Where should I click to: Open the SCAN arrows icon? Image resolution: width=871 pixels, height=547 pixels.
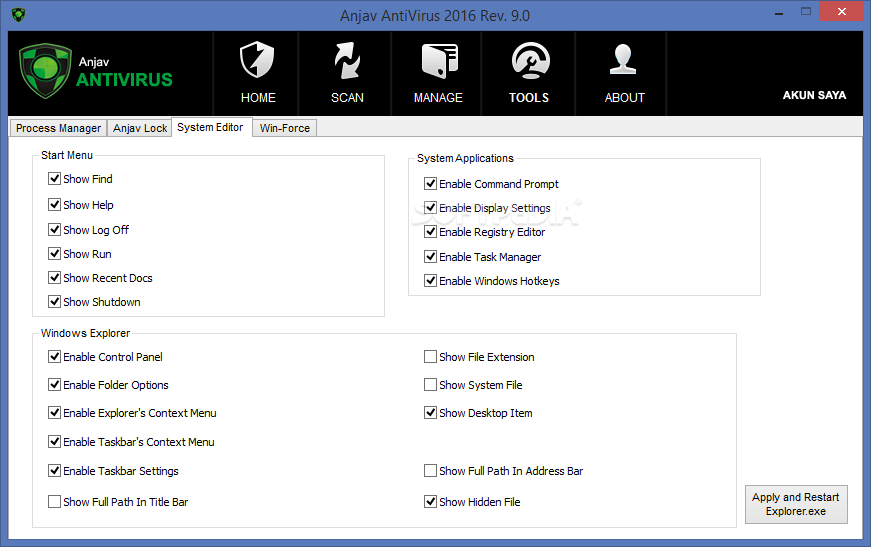click(347, 60)
